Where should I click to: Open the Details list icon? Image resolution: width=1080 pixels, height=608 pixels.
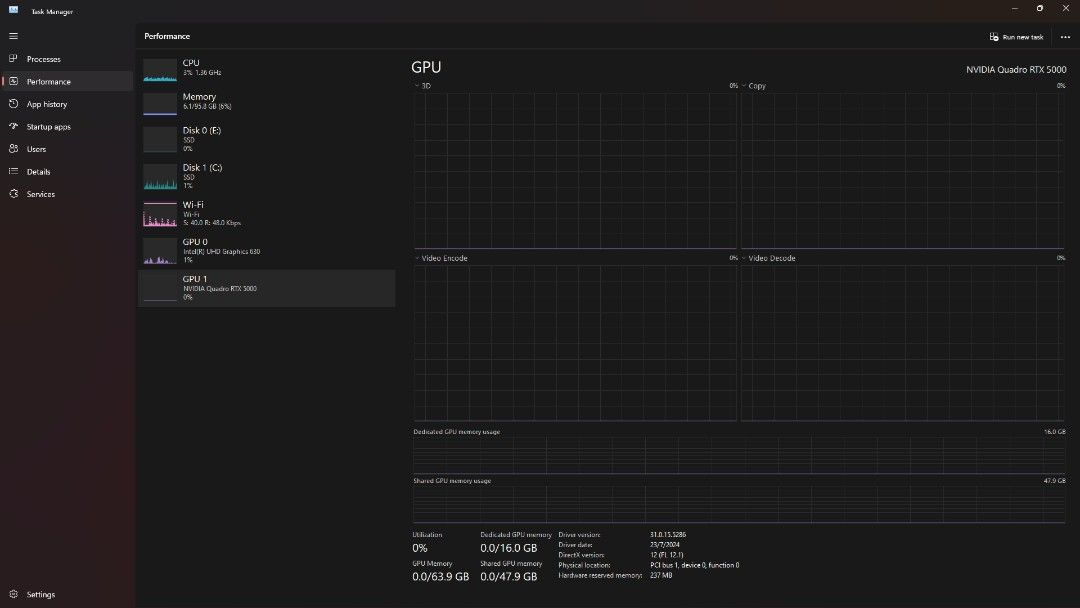pos(13,172)
